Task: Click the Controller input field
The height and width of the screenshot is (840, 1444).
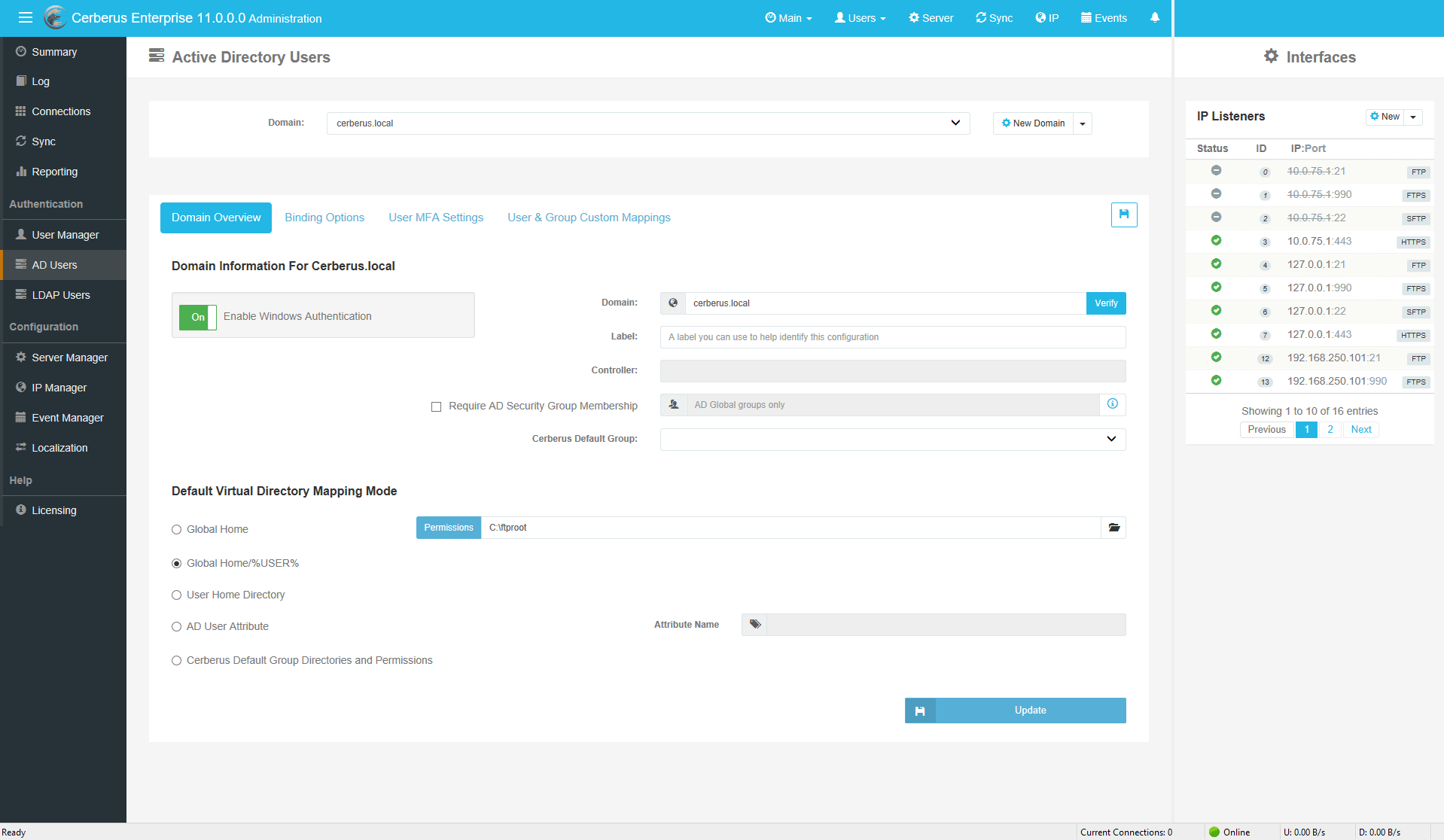Action: pyautogui.click(x=893, y=370)
